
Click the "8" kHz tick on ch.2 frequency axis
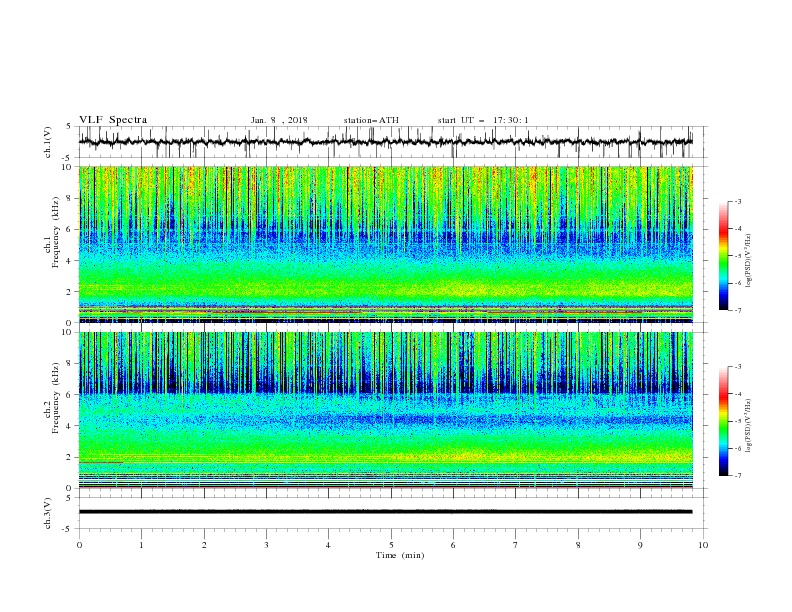click(71, 364)
